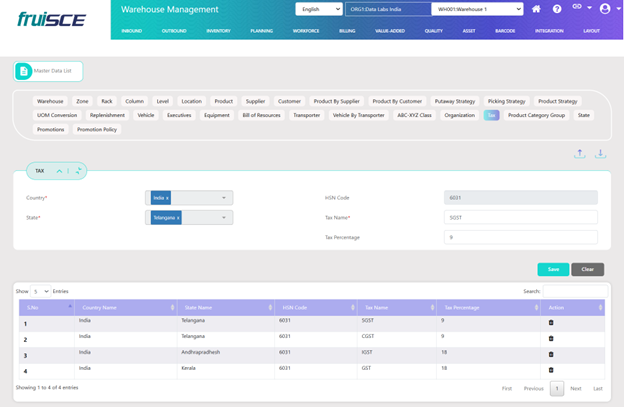The width and height of the screenshot is (624, 407).
Task: Click the user profile avatar icon
Action: (x=604, y=9)
